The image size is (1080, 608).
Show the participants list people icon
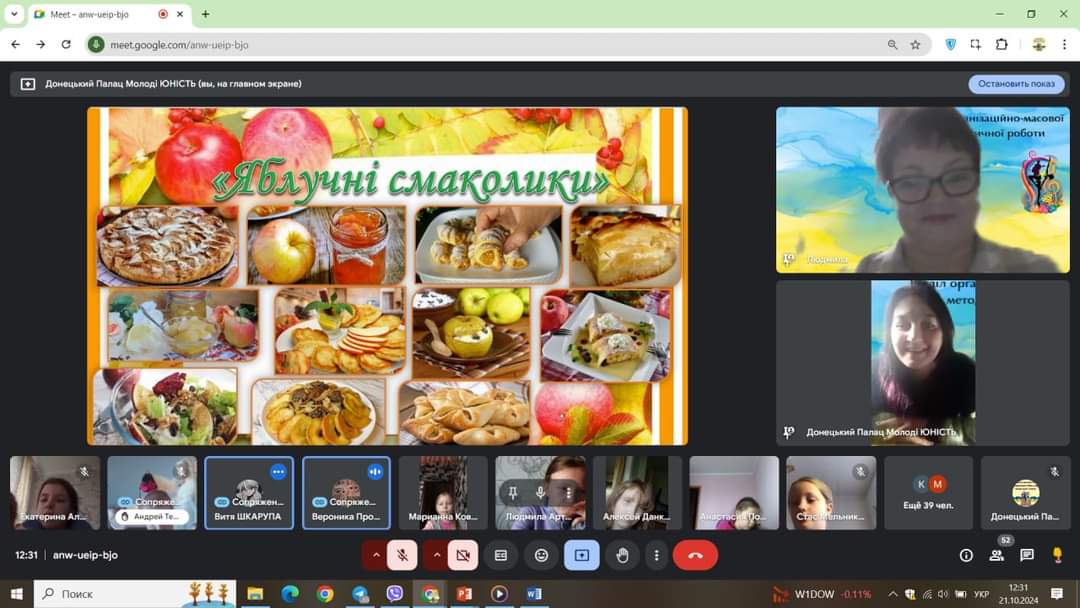[997, 555]
